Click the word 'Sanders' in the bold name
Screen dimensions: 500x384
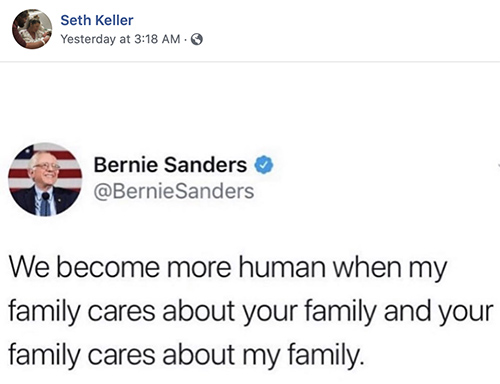[x=205, y=165]
